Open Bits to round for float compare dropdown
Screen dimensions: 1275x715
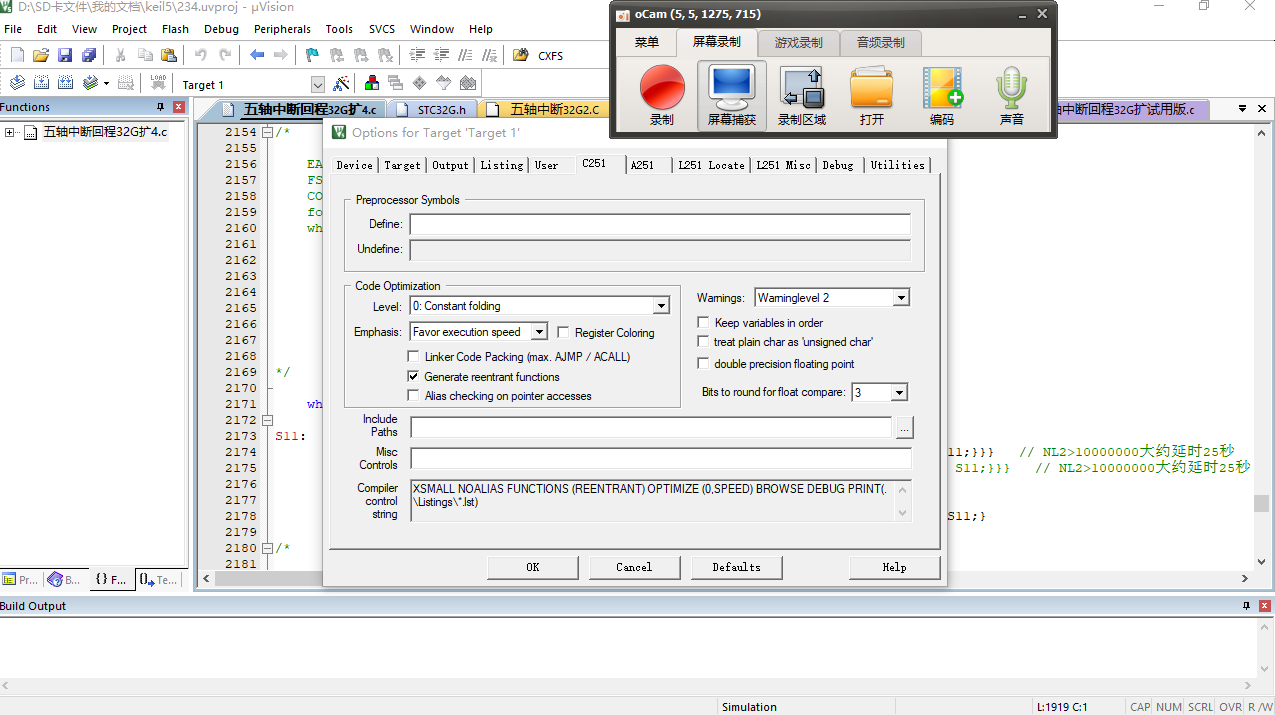(899, 393)
